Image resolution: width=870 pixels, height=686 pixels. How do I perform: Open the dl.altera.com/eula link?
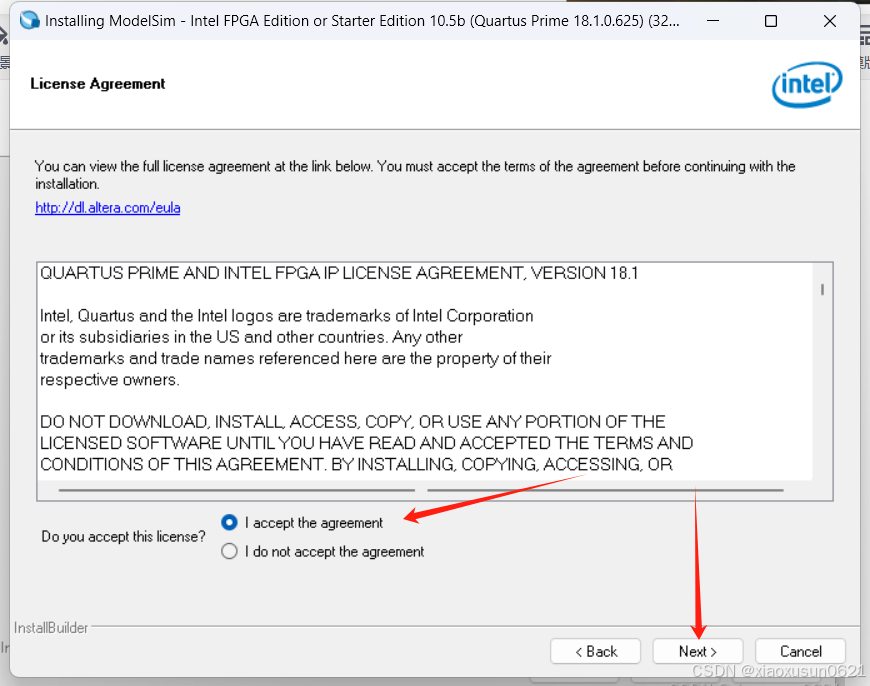point(108,208)
